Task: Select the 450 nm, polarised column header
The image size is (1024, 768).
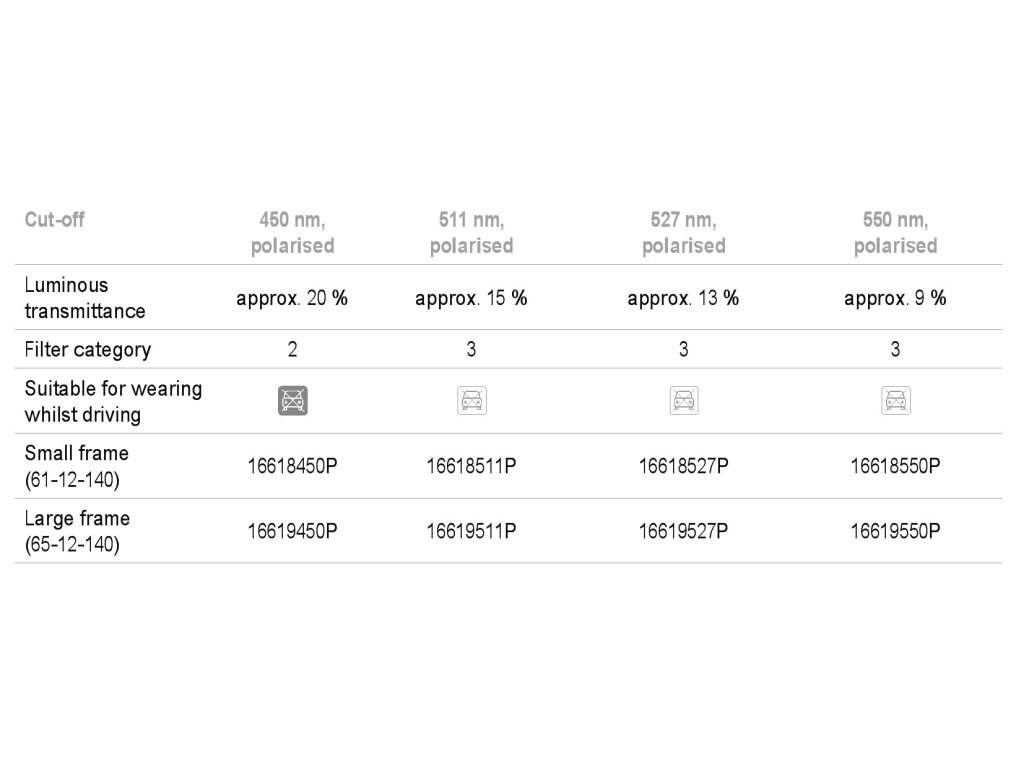Action: (x=292, y=233)
